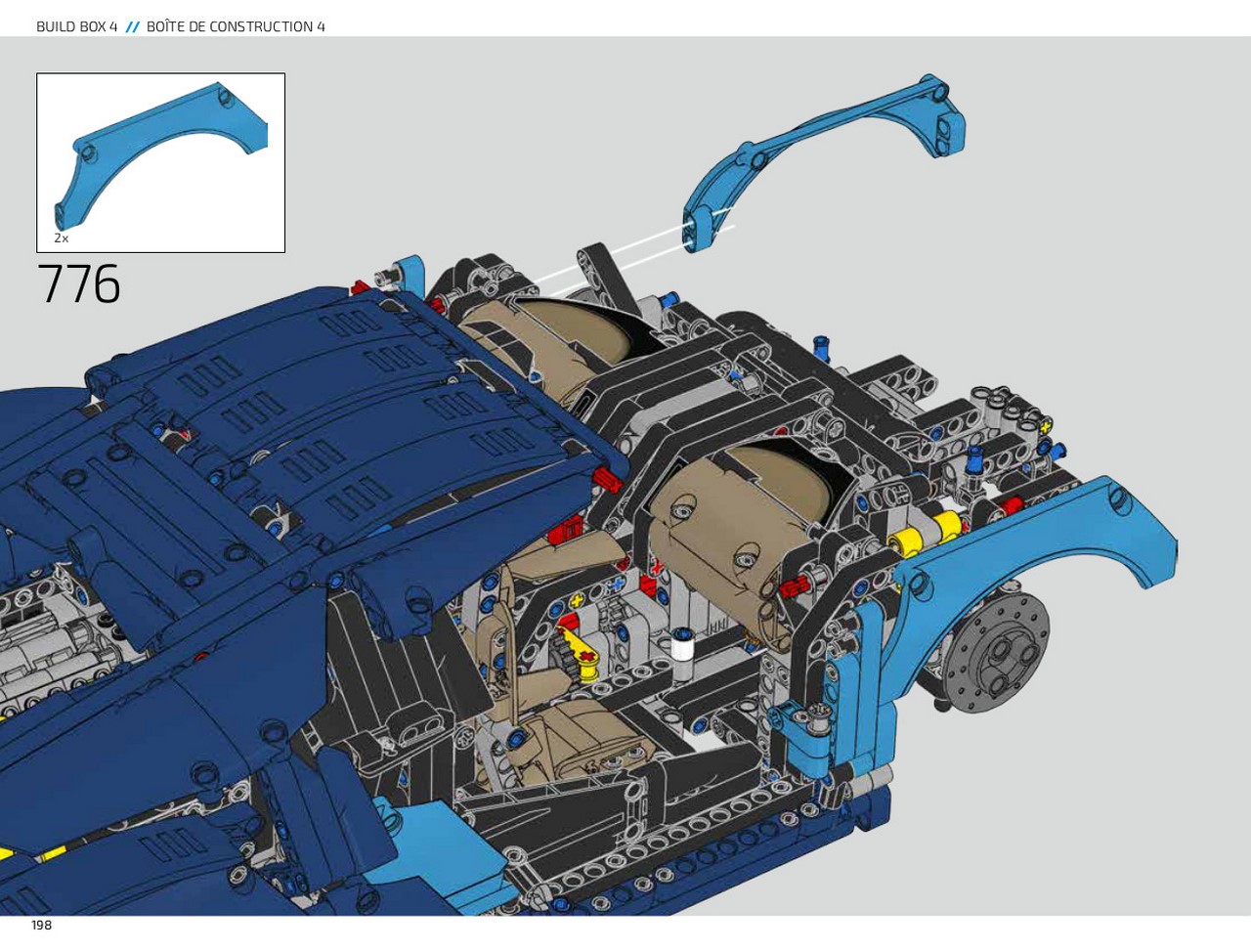
Task: Click the 'BUILD BOX 4' header text
Action: tap(76, 26)
